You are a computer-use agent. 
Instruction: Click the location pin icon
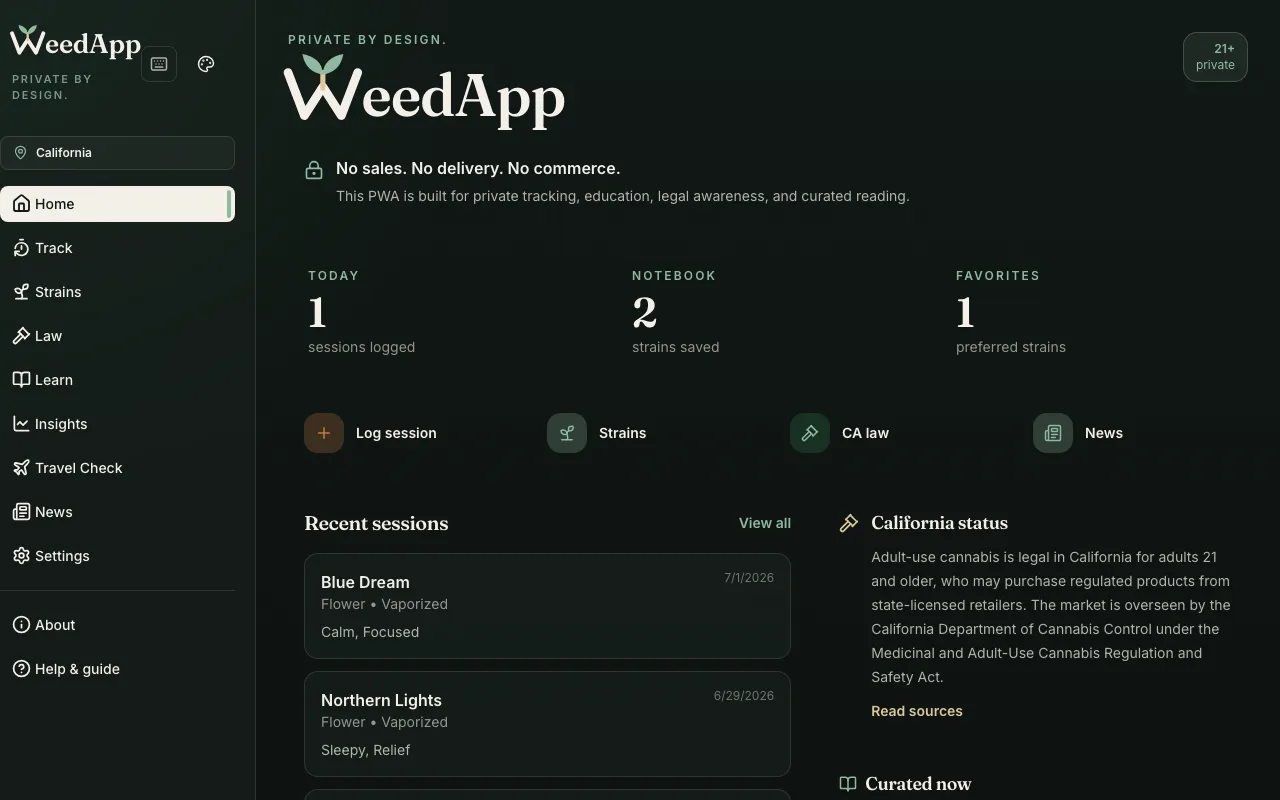(20, 153)
